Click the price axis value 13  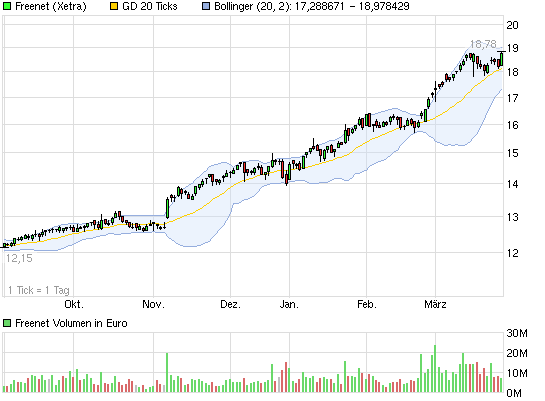click(x=512, y=217)
